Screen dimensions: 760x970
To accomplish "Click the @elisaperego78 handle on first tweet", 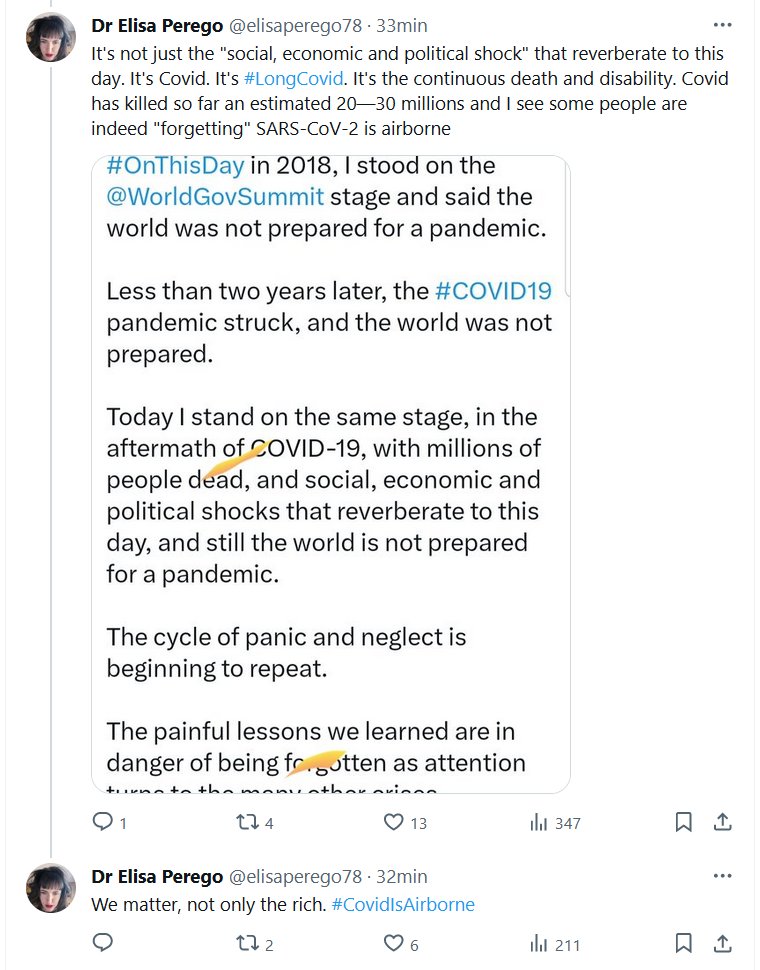I will tap(296, 25).
